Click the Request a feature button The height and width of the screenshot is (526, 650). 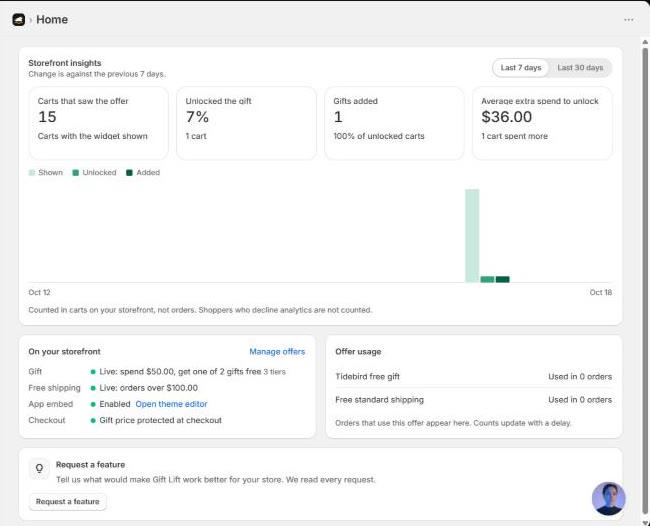click(x=68, y=502)
